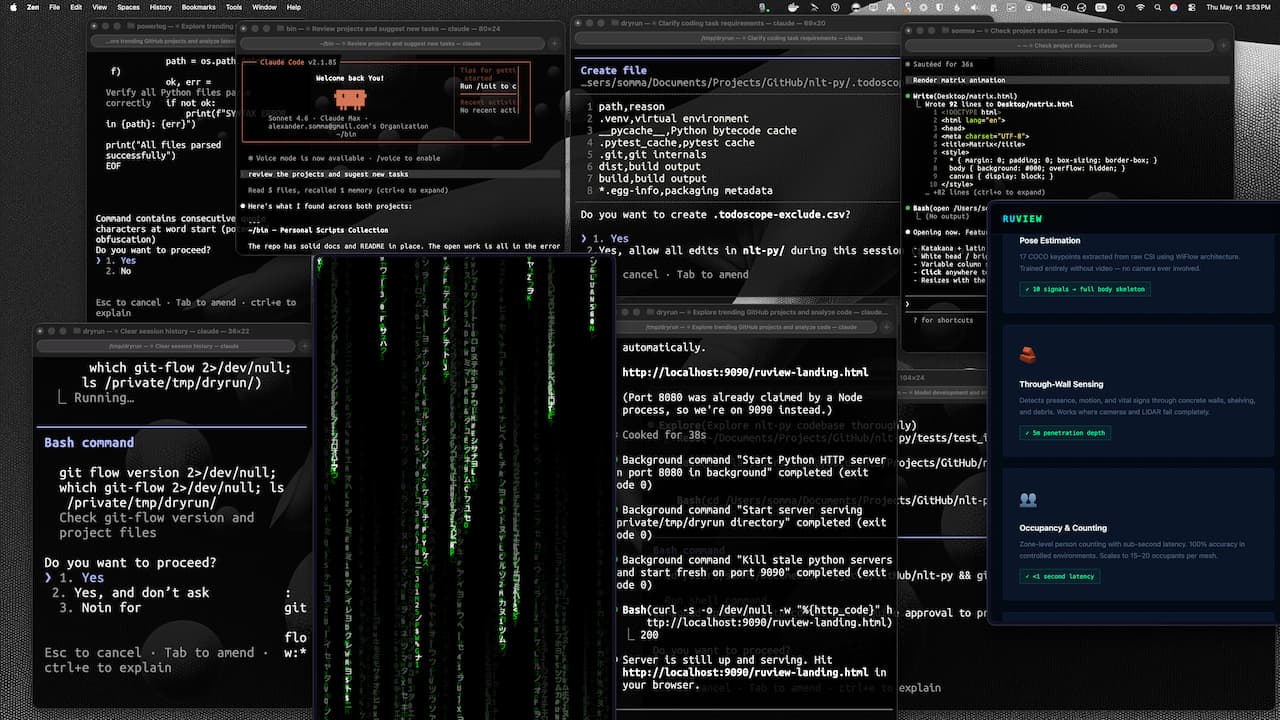Click the '5m penetration depth' badge
The image size is (1280, 720).
[1065, 433]
